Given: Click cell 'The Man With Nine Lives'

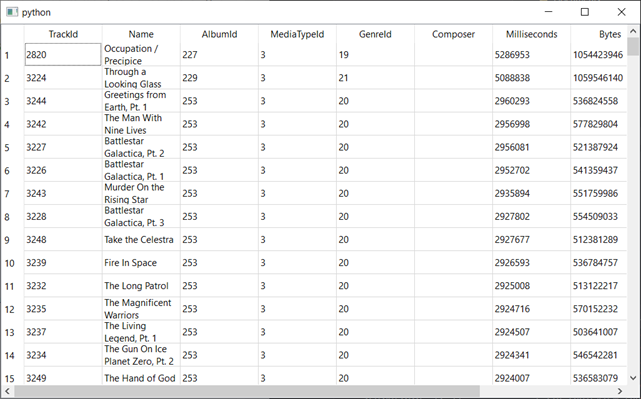Looking at the screenshot, I should point(141,124).
